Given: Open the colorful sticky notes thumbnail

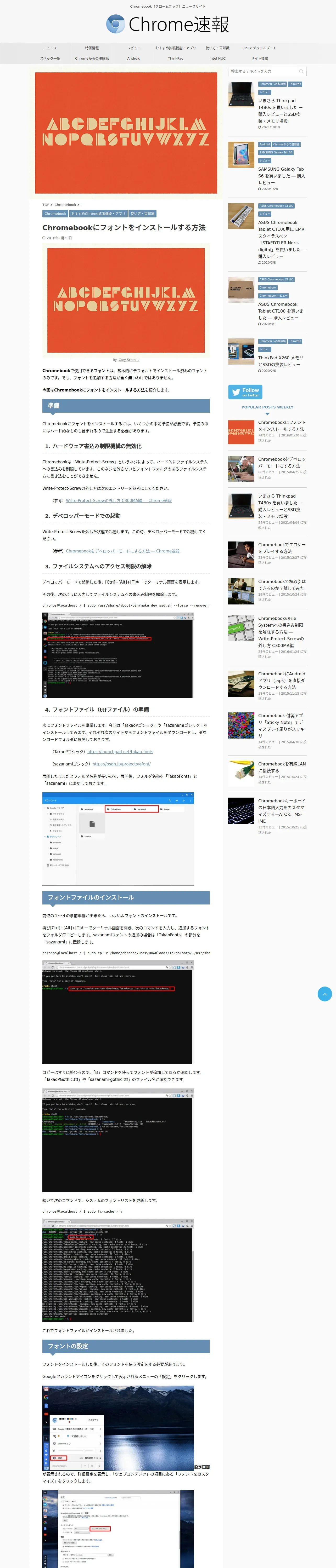Looking at the screenshot, I should (241, 725).
